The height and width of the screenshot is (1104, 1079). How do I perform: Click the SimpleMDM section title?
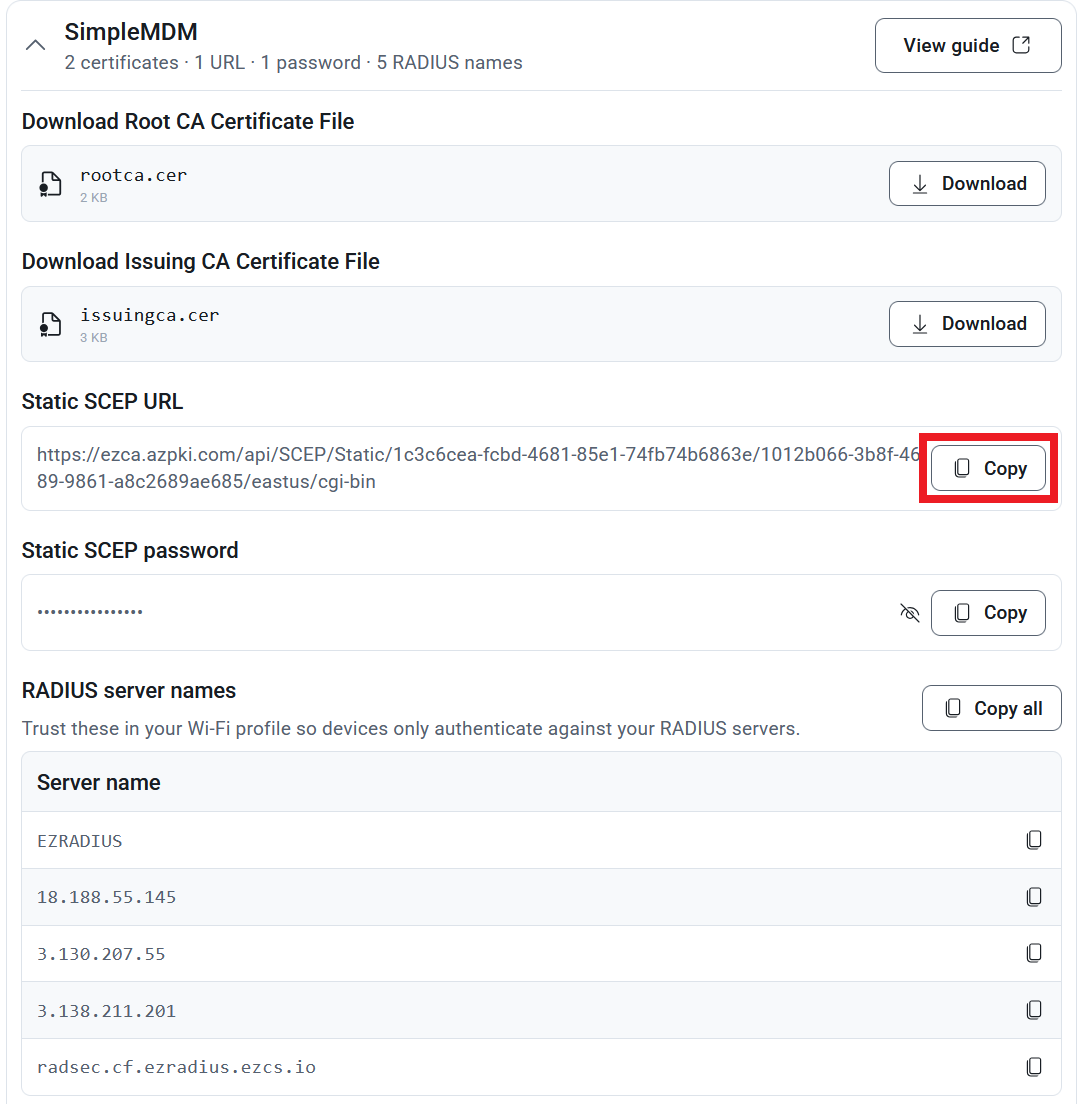[x=131, y=32]
